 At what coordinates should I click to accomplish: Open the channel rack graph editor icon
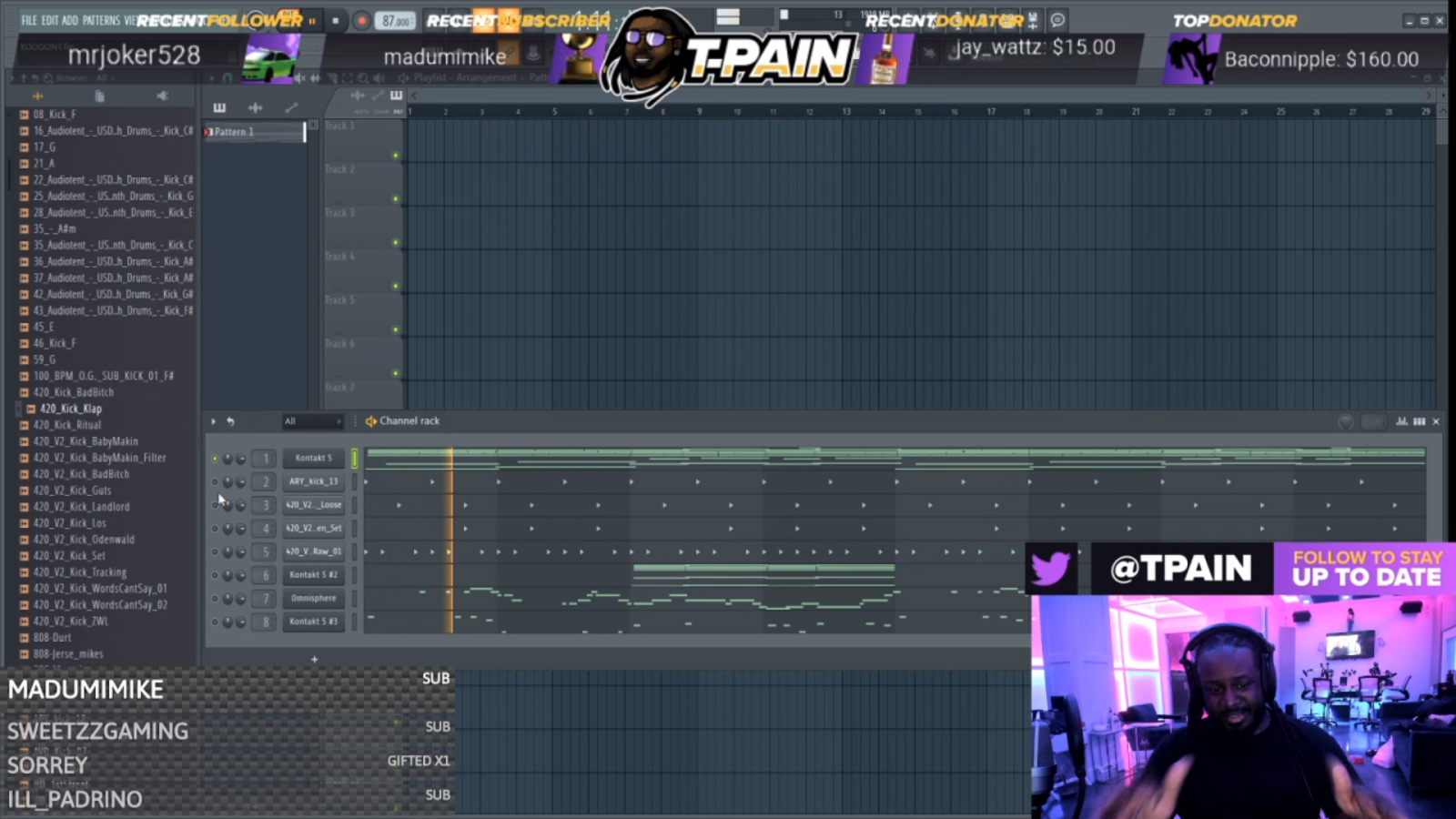point(1401,421)
